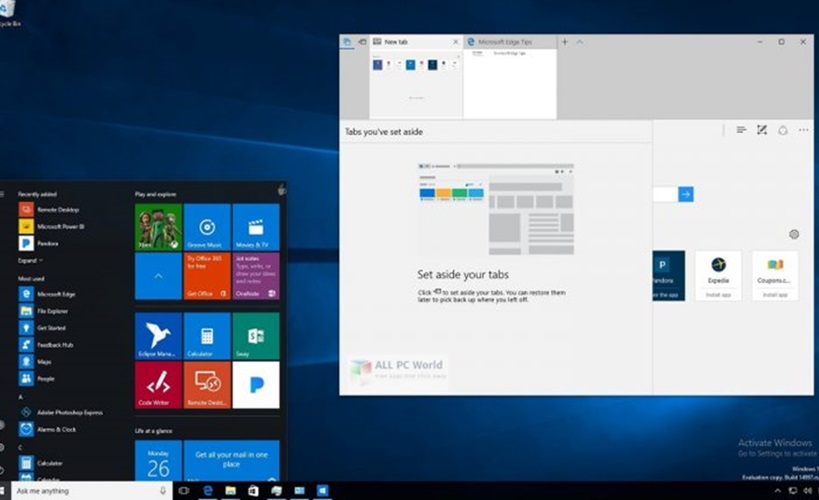Click the Ask me anything search box
819x500 pixels.
[85, 491]
